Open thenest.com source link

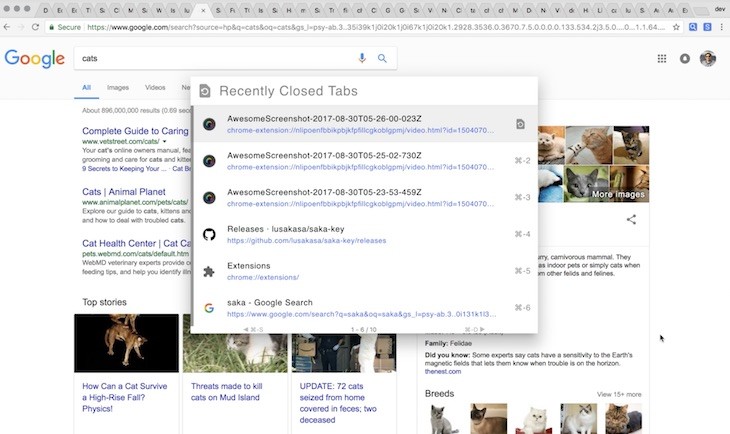pyautogui.click(x=443, y=372)
